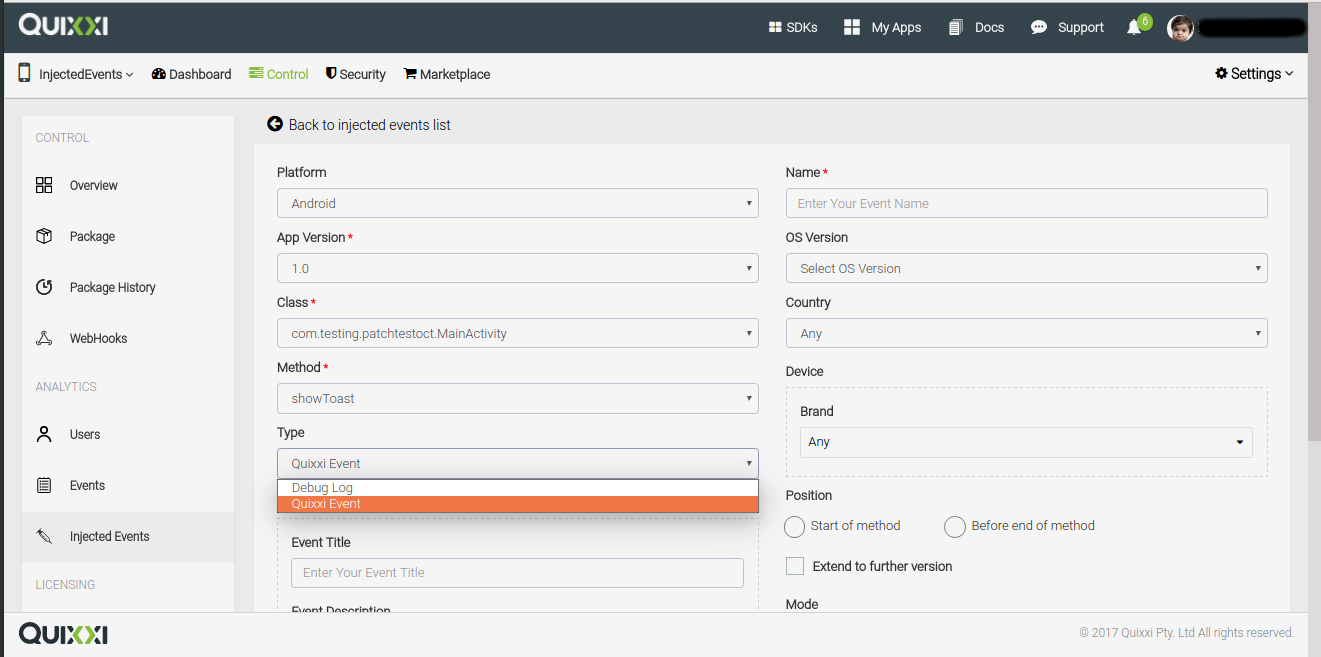Open the App Version dropdown showing 1.0
The image size is (1321, 657).
[x=517, y=268]
